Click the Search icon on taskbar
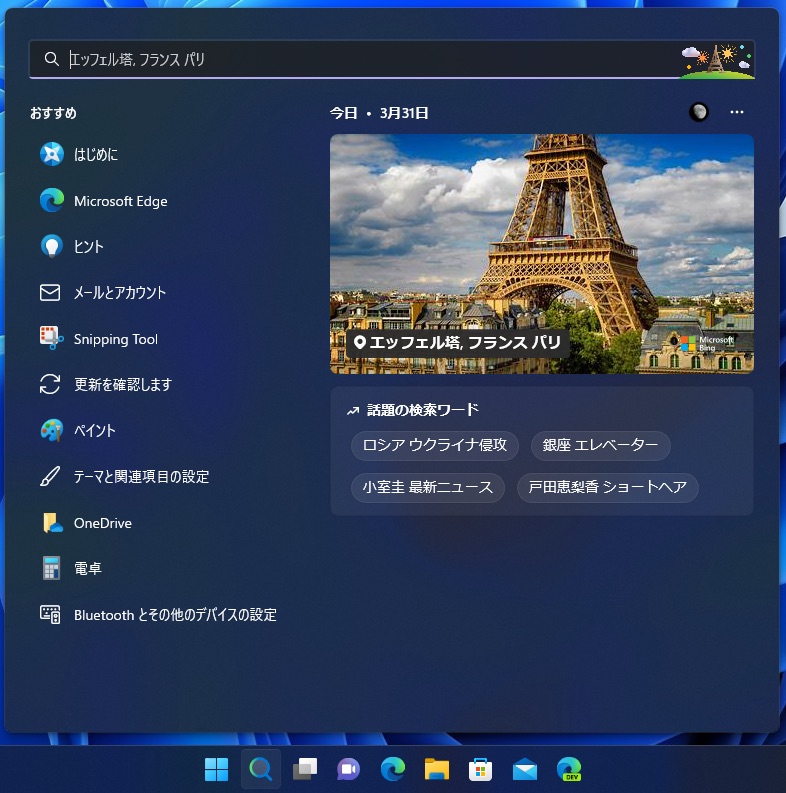Screen dimensions: 786x793 click(260, 769)
